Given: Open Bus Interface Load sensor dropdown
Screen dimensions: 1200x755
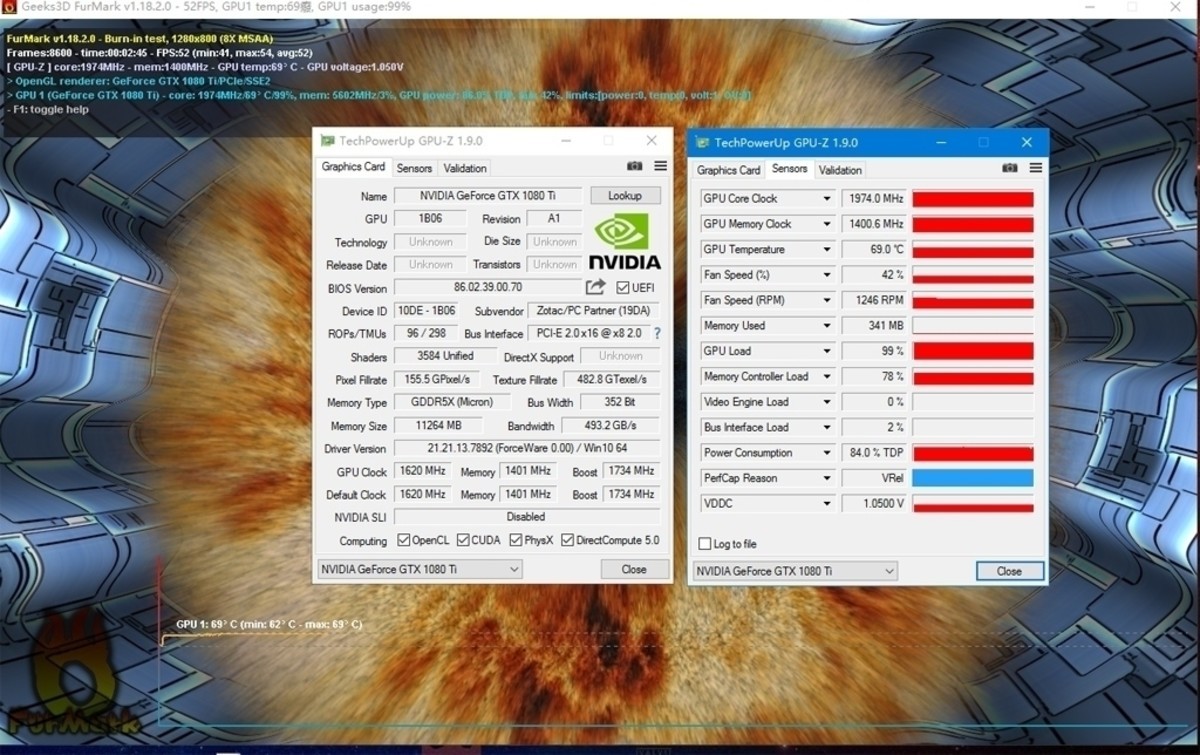Looking at the screenshot, I should coord(826,427).
